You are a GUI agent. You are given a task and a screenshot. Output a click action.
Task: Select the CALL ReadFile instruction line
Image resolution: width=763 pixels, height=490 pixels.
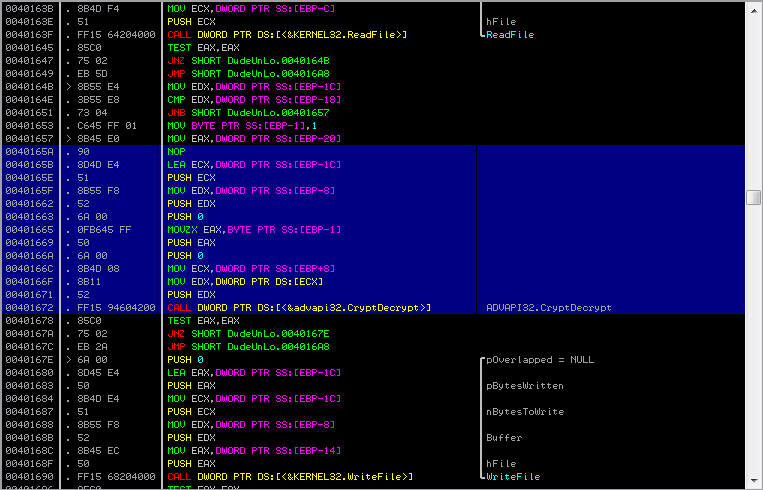point(287,35)
